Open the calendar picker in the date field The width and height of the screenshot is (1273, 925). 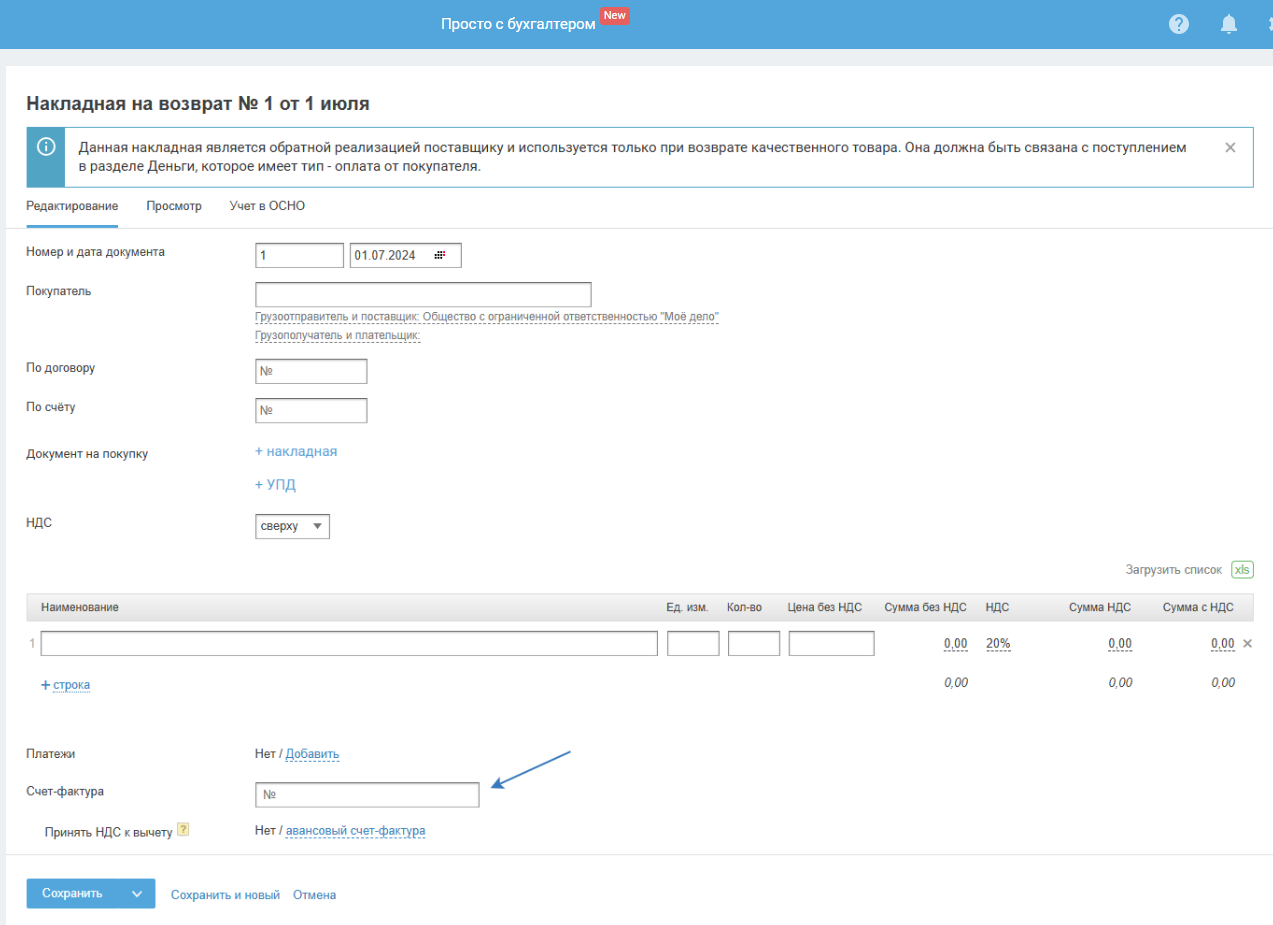pos(439,256)
